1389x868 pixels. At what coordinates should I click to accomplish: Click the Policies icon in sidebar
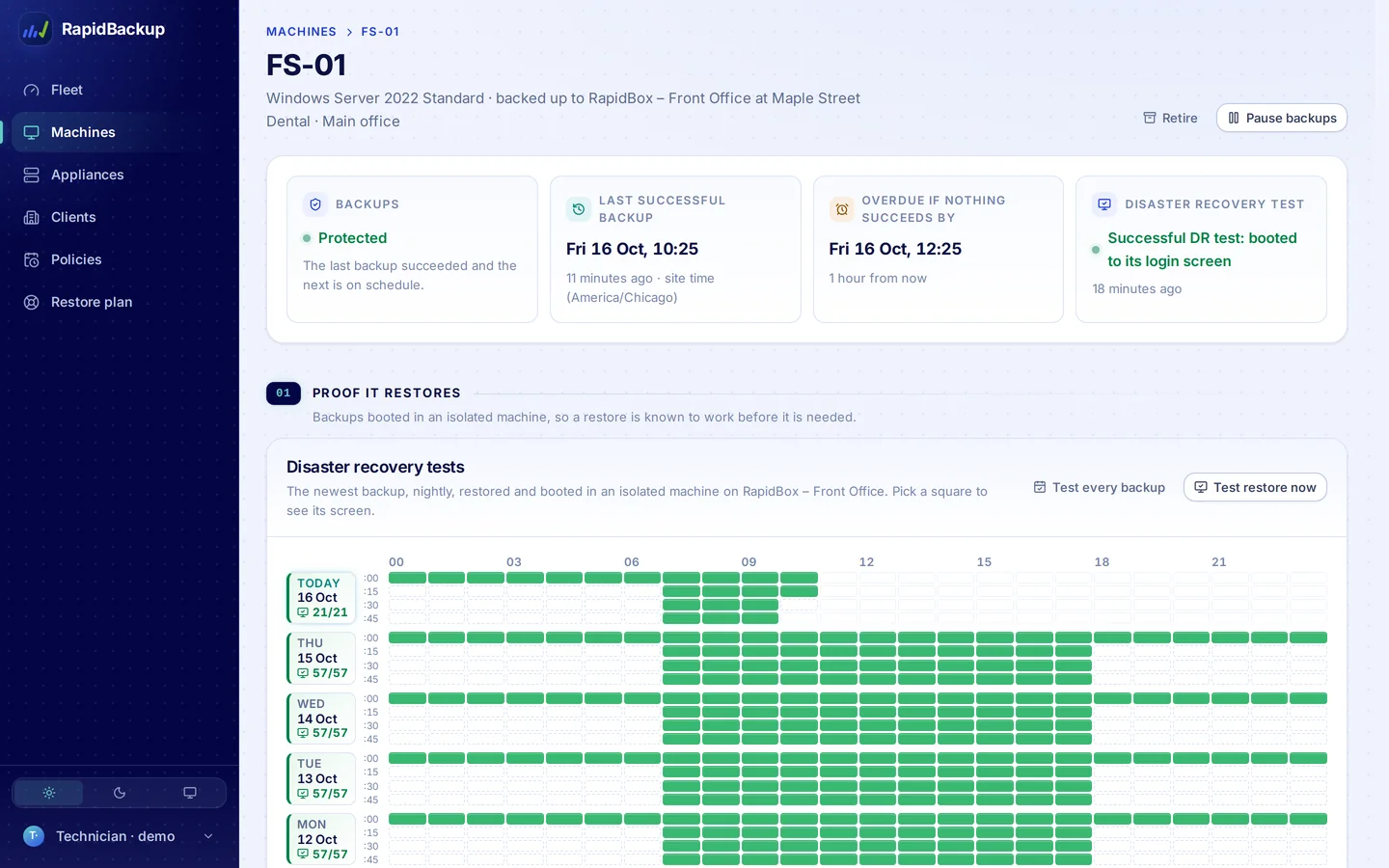tap(32, 259)
